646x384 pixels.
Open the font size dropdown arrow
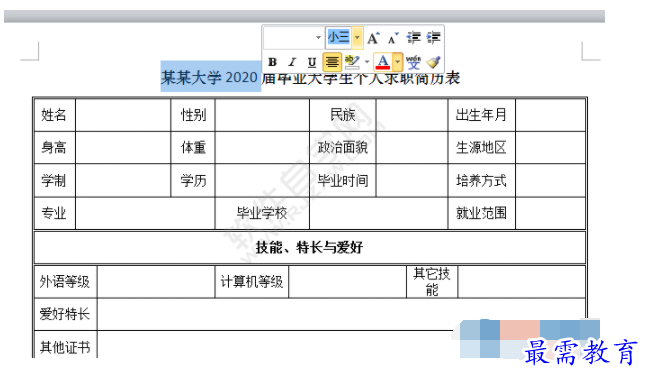tap(357, 38)
